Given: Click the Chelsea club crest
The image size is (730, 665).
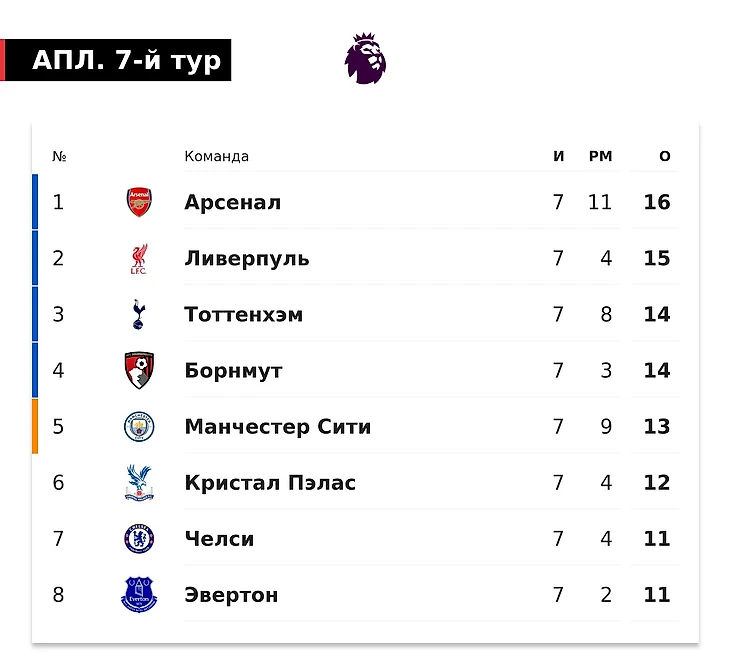Looking at the screenshot, I should coord(139,539).
